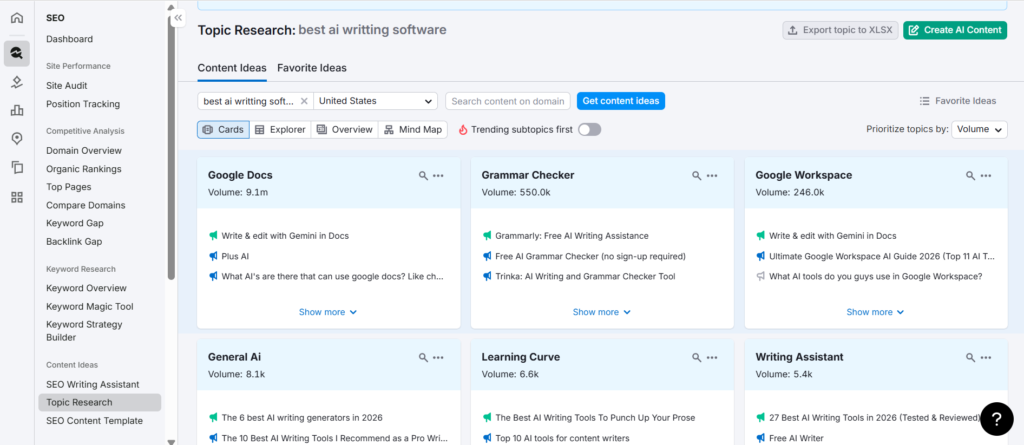Open Prioritize topics by Volume dropdown

(979, 129)
